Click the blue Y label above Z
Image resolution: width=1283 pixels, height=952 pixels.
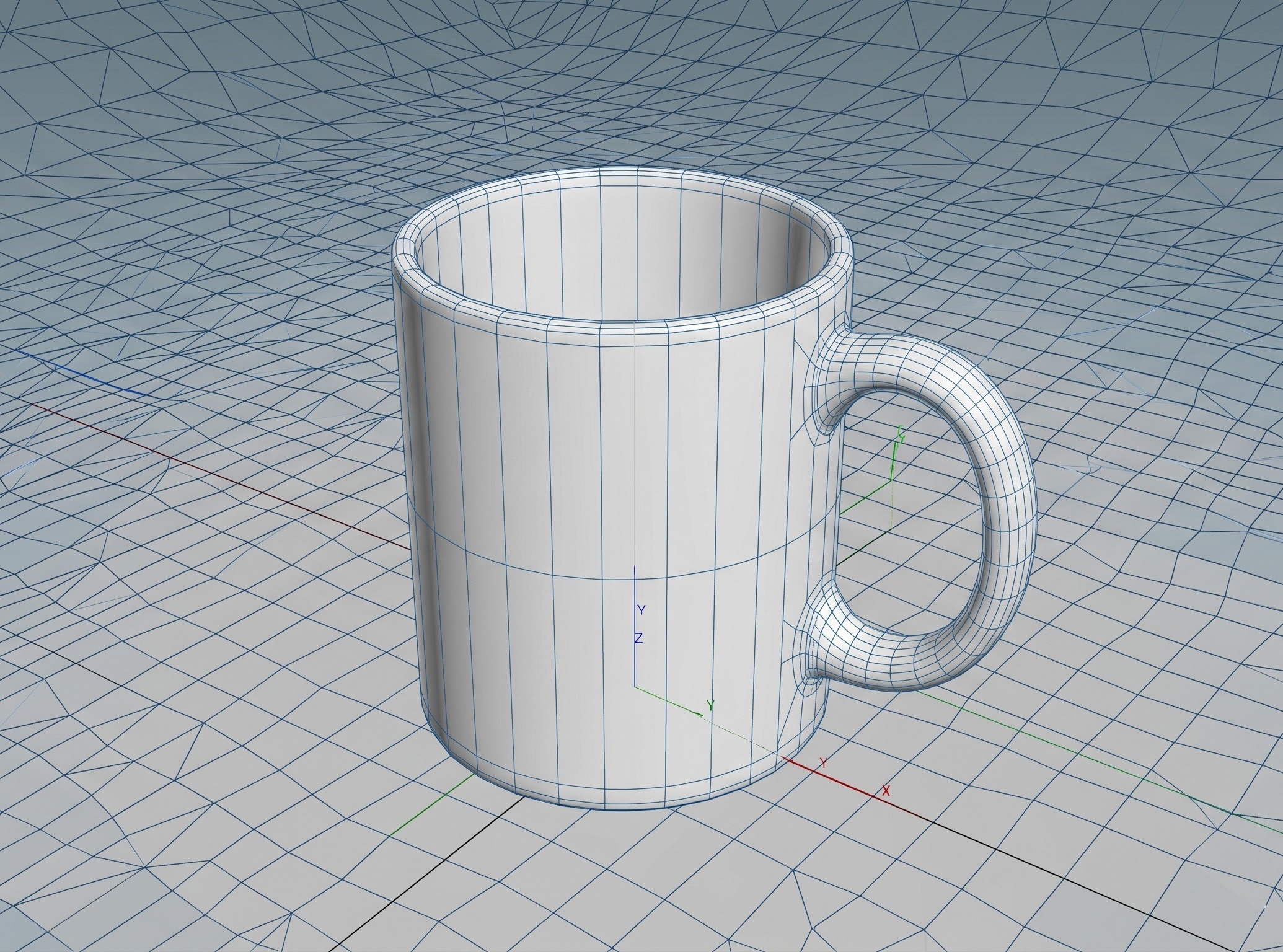642,610
